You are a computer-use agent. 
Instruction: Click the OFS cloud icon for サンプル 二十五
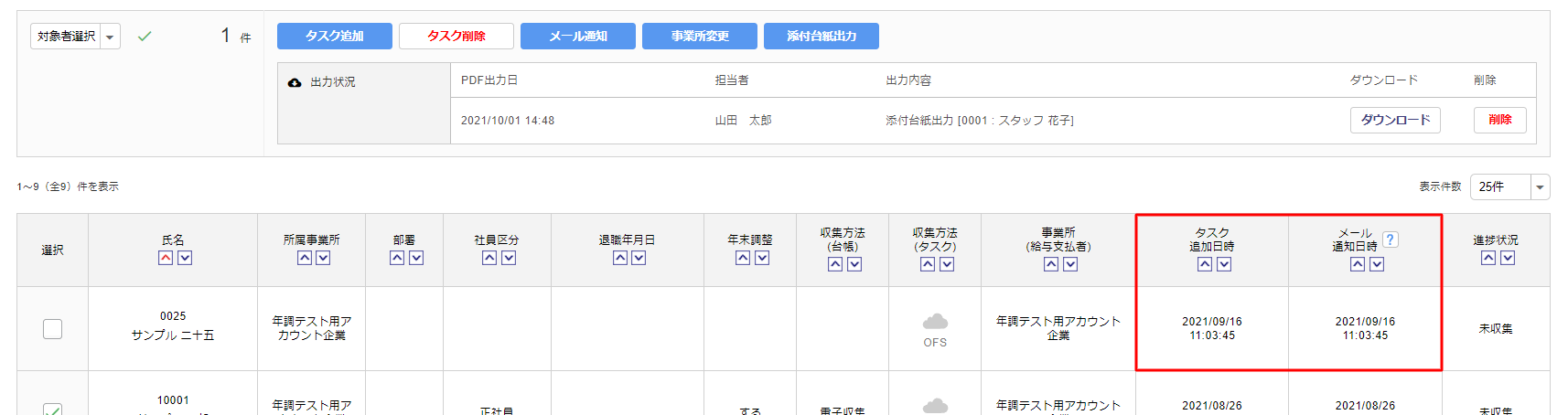(x=935, y=322)
